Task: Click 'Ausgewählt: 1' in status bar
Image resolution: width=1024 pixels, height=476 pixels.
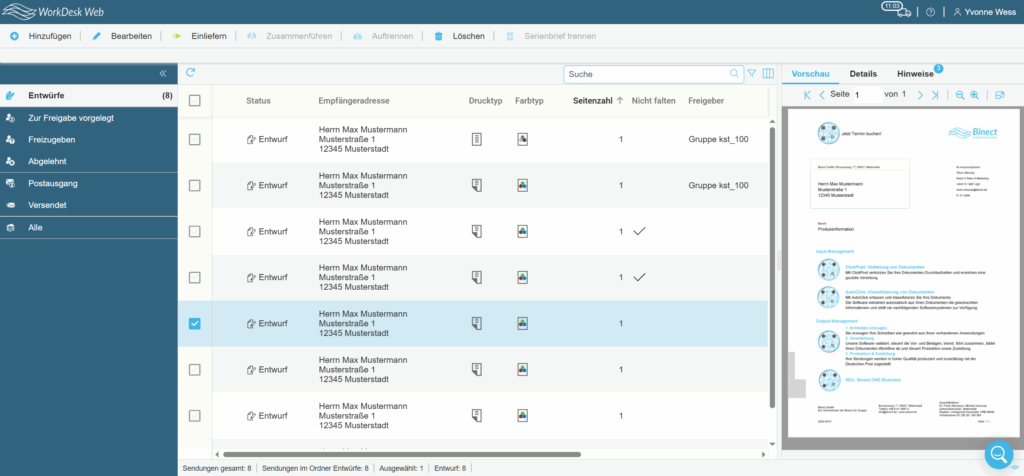Action: point(402,468)
